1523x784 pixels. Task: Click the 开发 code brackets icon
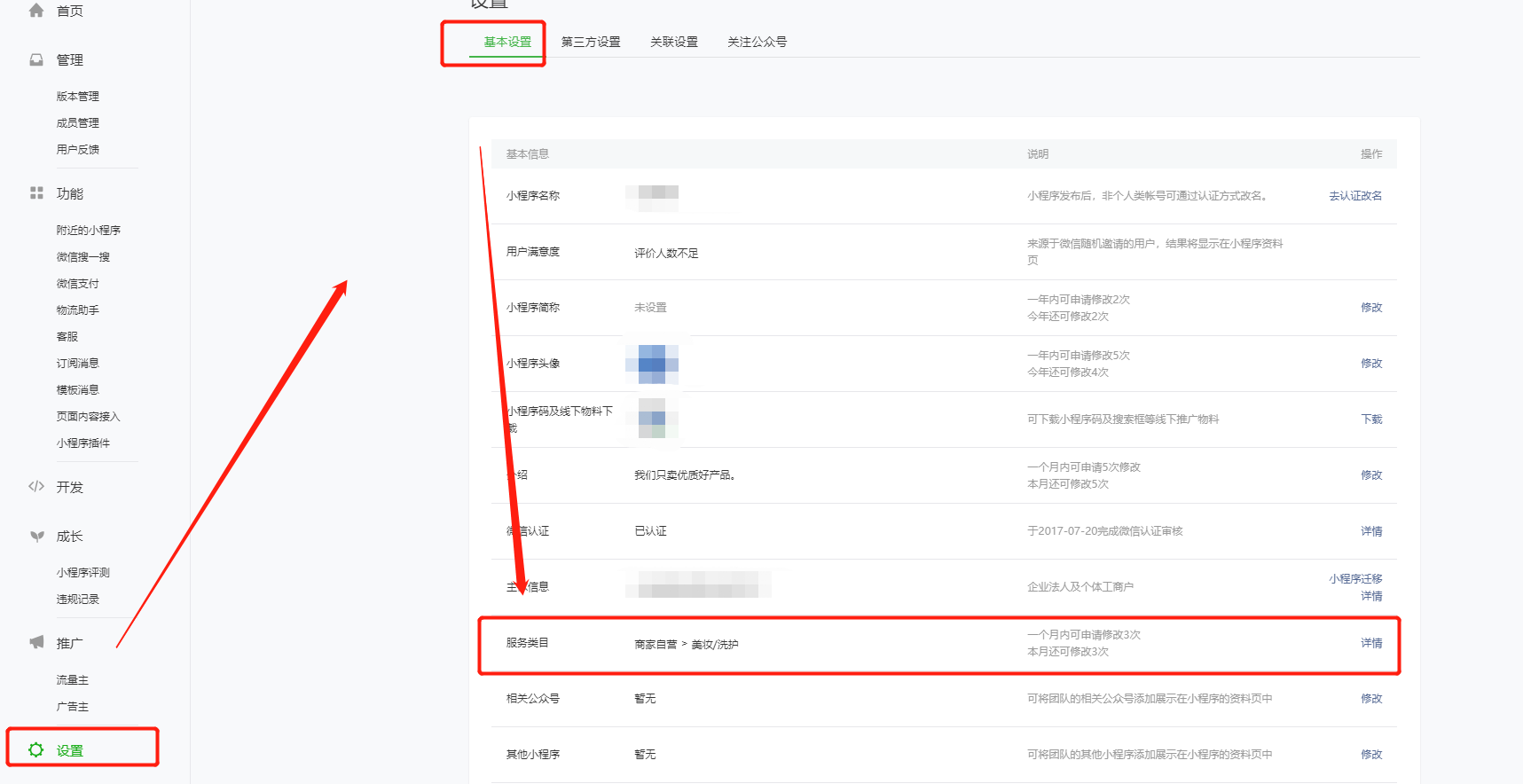click(36, 487)
